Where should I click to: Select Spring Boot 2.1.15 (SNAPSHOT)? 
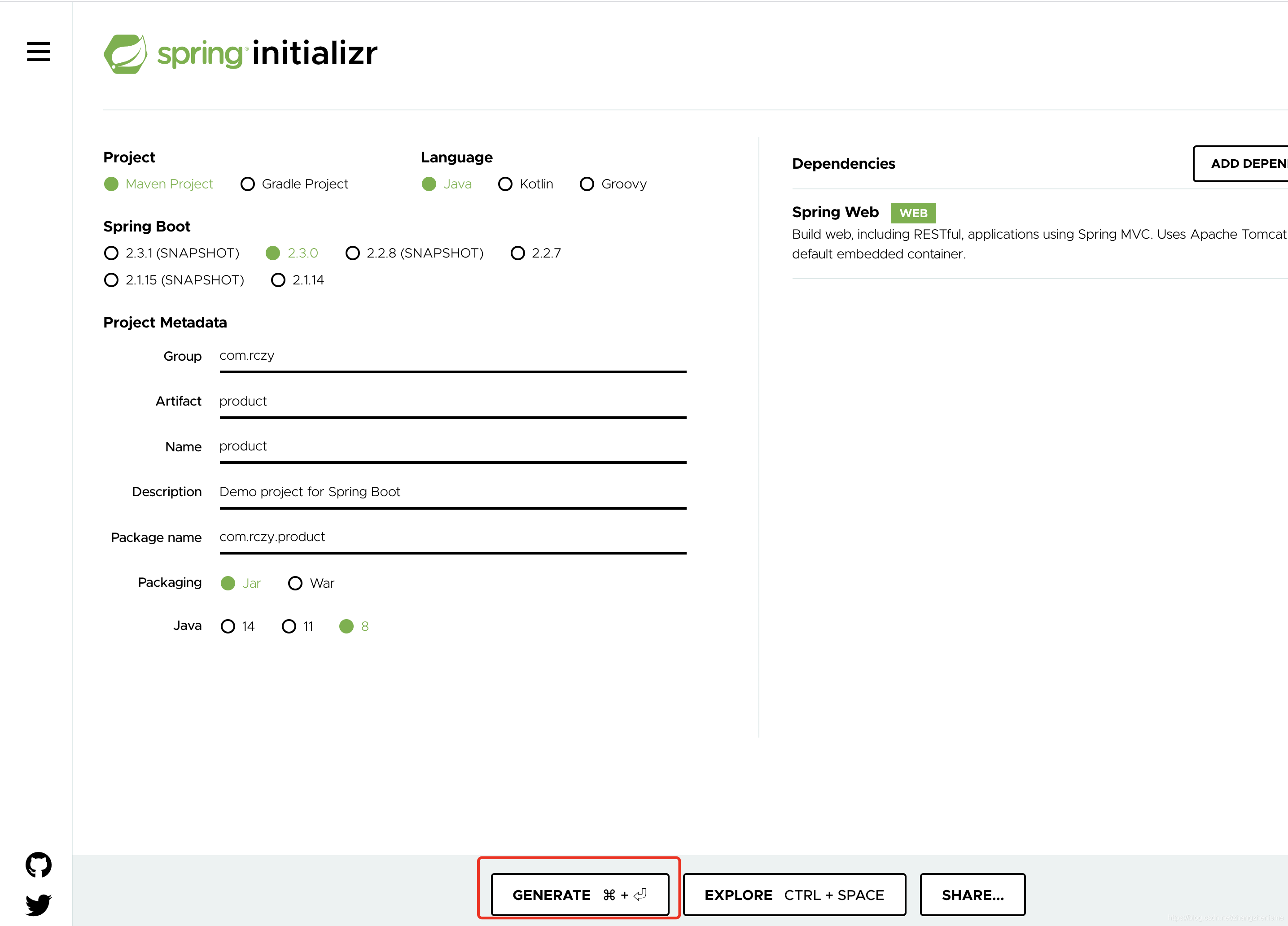pos(174,280)
